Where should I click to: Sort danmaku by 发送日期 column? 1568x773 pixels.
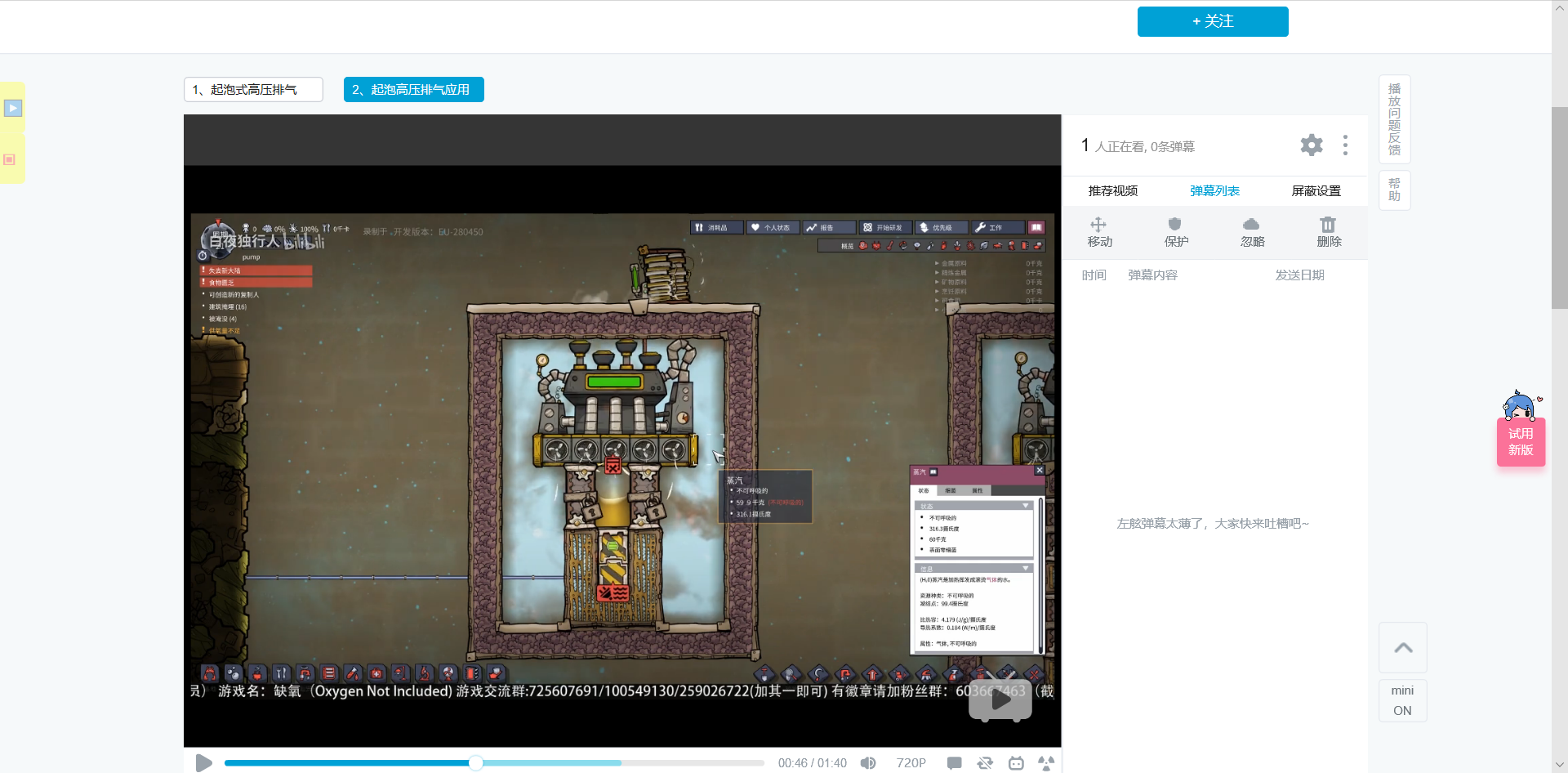coord(1300,275)
